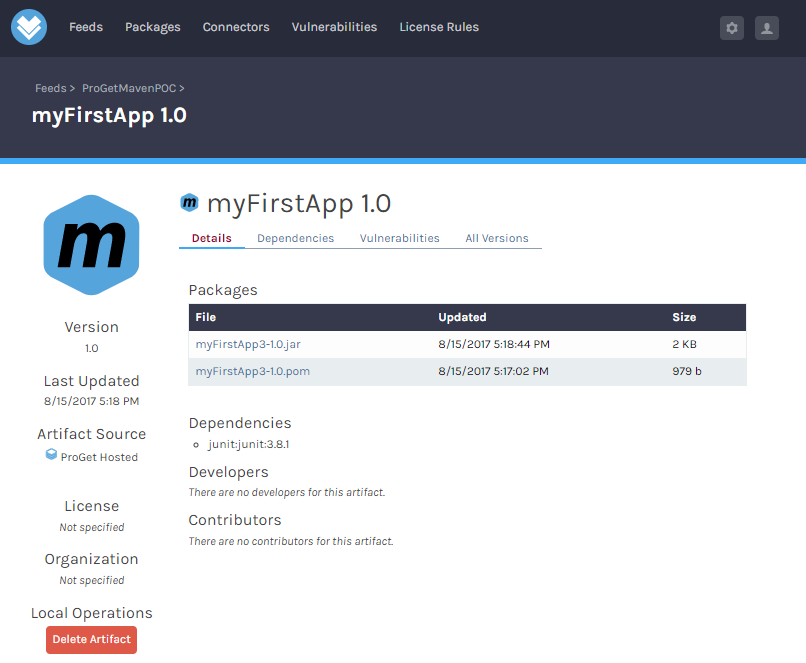Go to ProGetMavenPOC breadcrumb
Screen dimensions: 806x663
pos(129,88)
